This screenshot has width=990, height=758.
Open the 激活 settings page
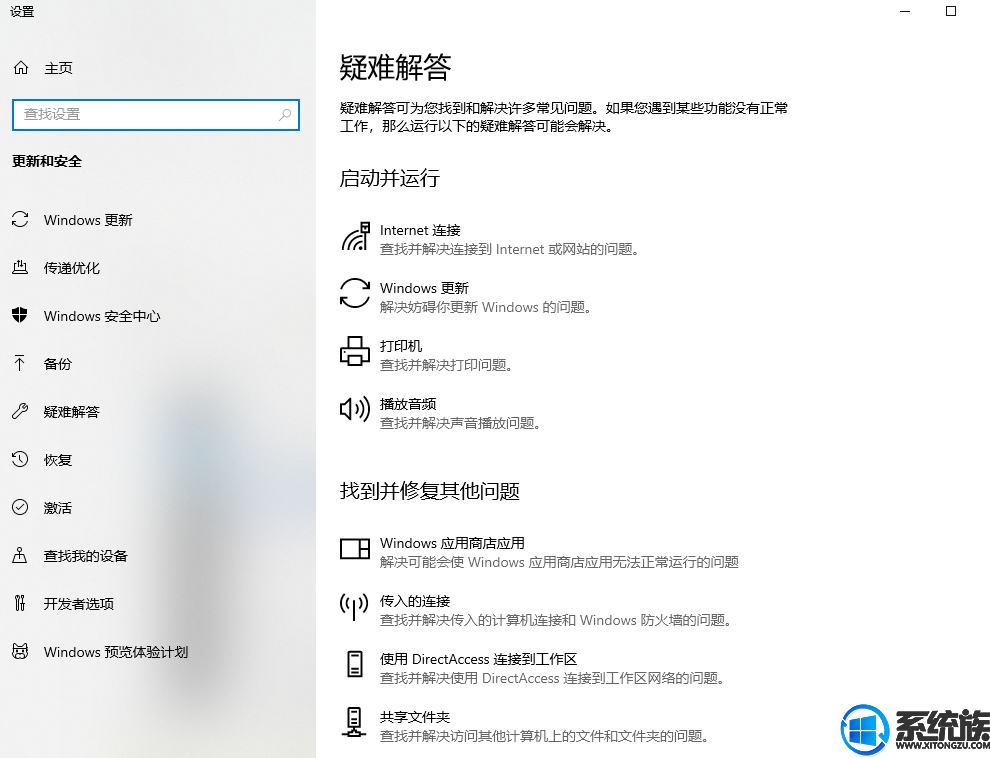[57, 508]
